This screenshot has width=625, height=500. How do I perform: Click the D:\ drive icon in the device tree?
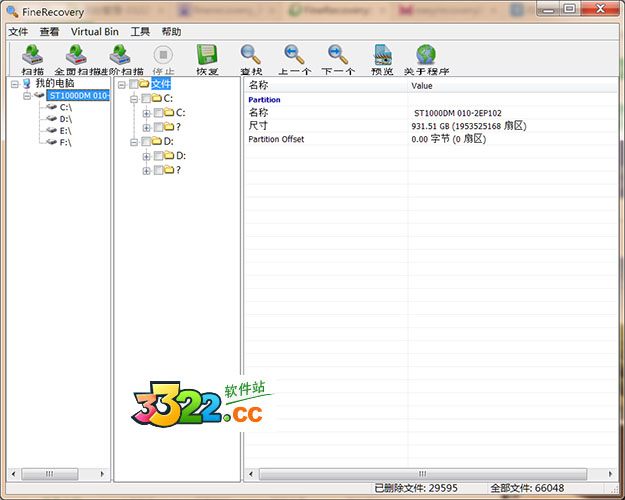51,118
